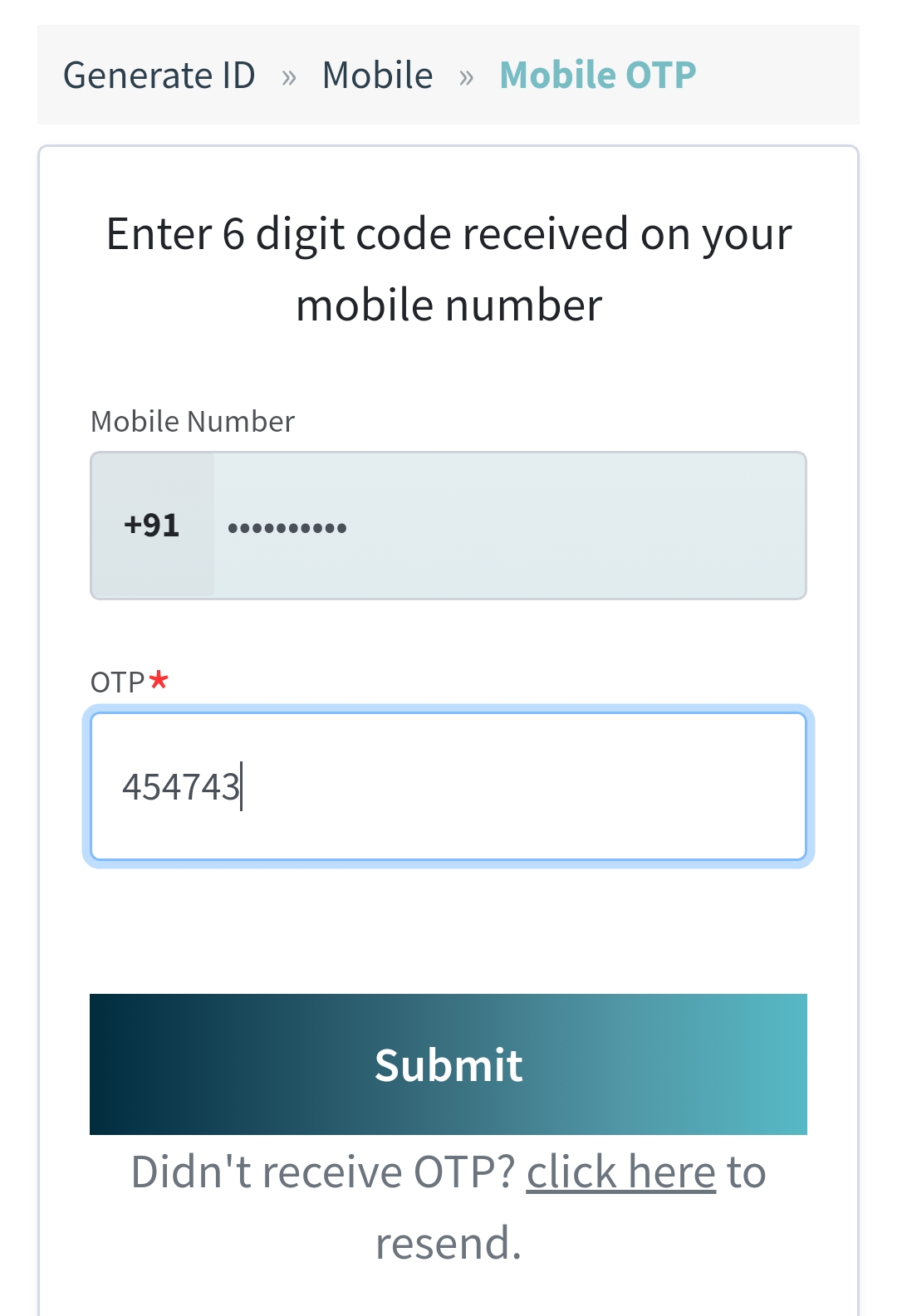
Task: Click the word 'to' after click here
Action: point(747,1172)
